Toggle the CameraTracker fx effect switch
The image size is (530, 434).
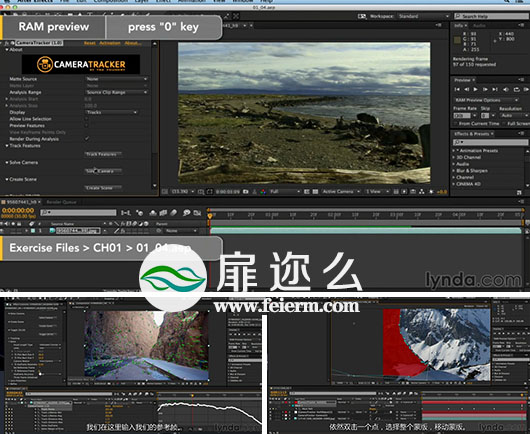click(x=7, y=43)
